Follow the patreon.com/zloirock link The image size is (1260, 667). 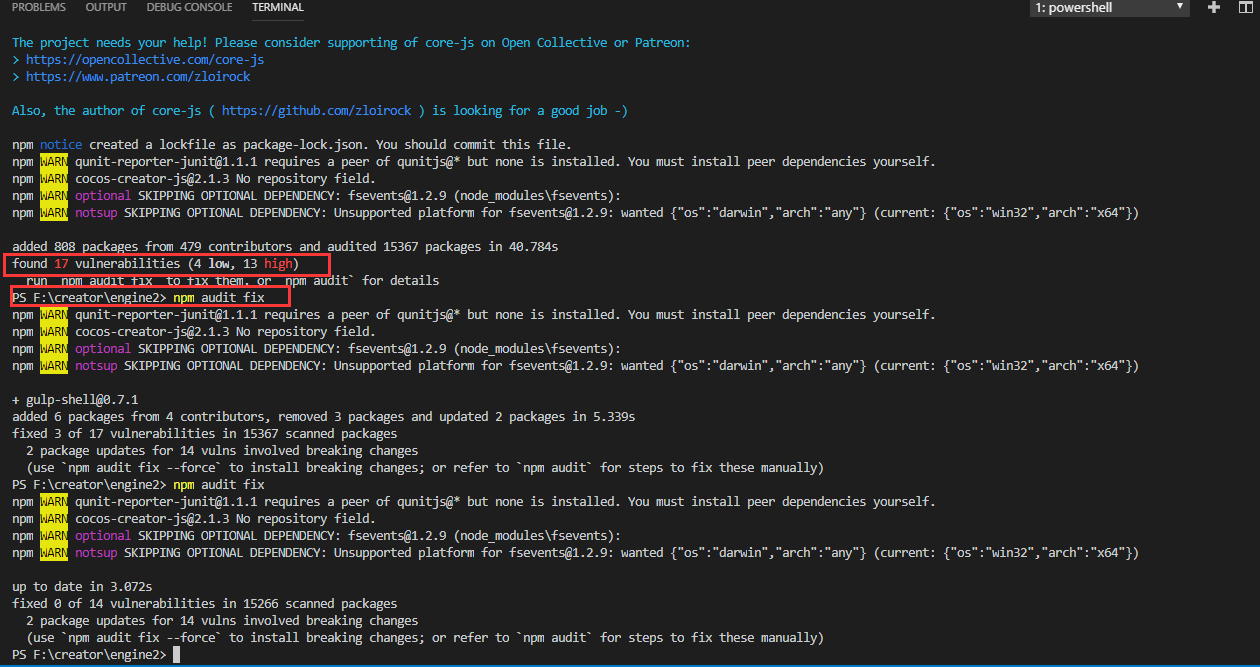[x=138, y=77]
